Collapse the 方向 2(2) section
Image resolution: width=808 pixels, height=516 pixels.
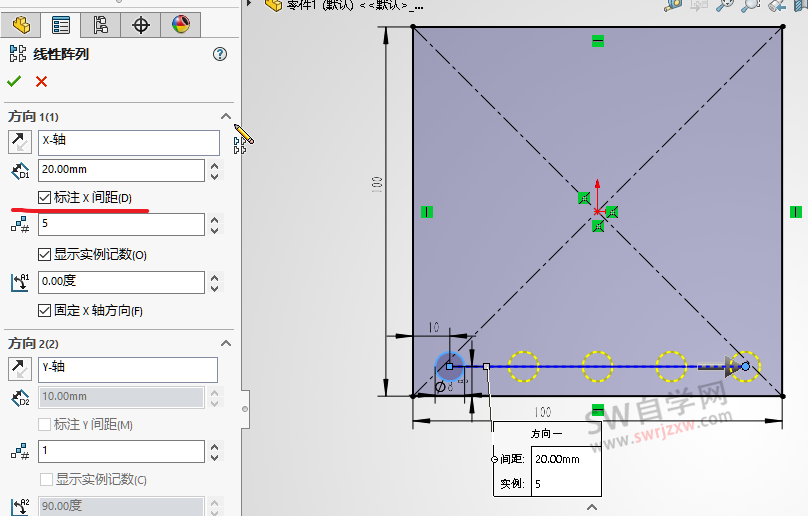(x=226, y=343)
